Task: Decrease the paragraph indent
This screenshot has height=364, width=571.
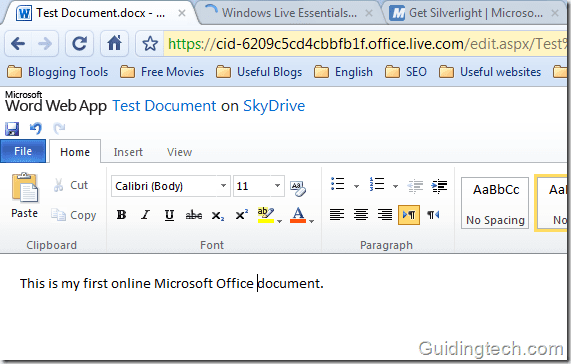Action: [415, 186]
